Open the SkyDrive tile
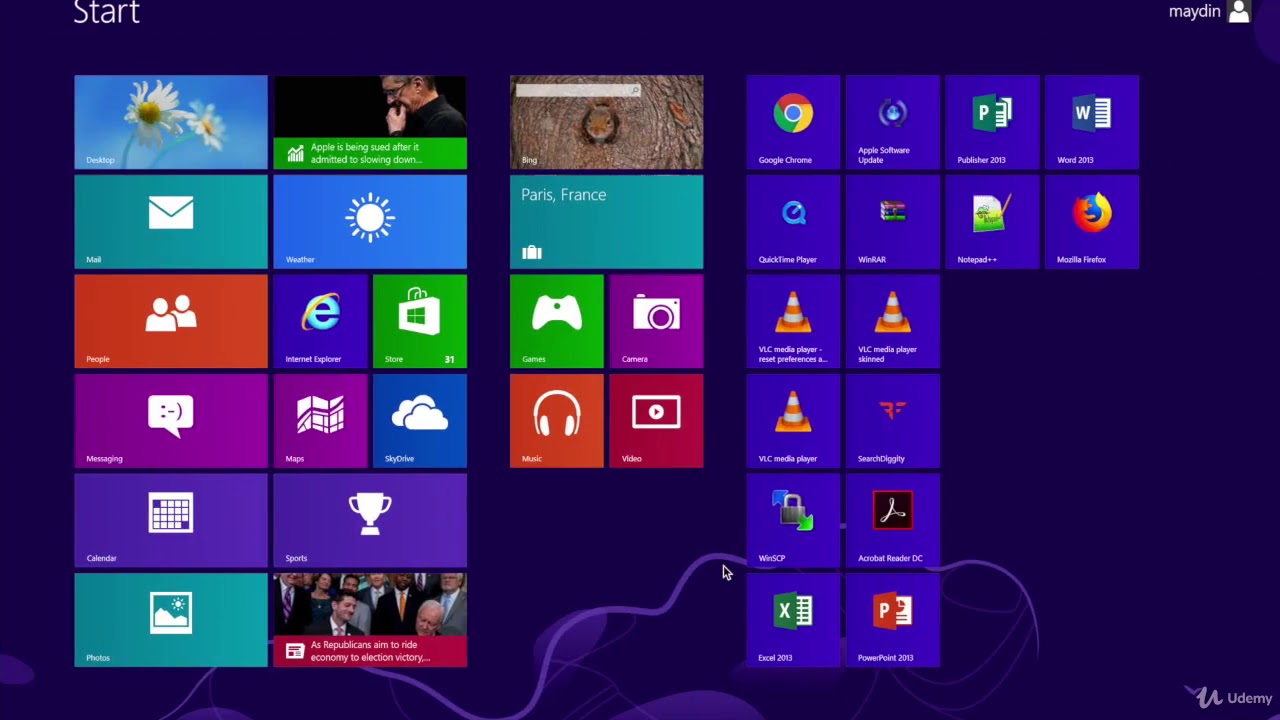The image size is (1280, 720). click(x=420, y=421)
